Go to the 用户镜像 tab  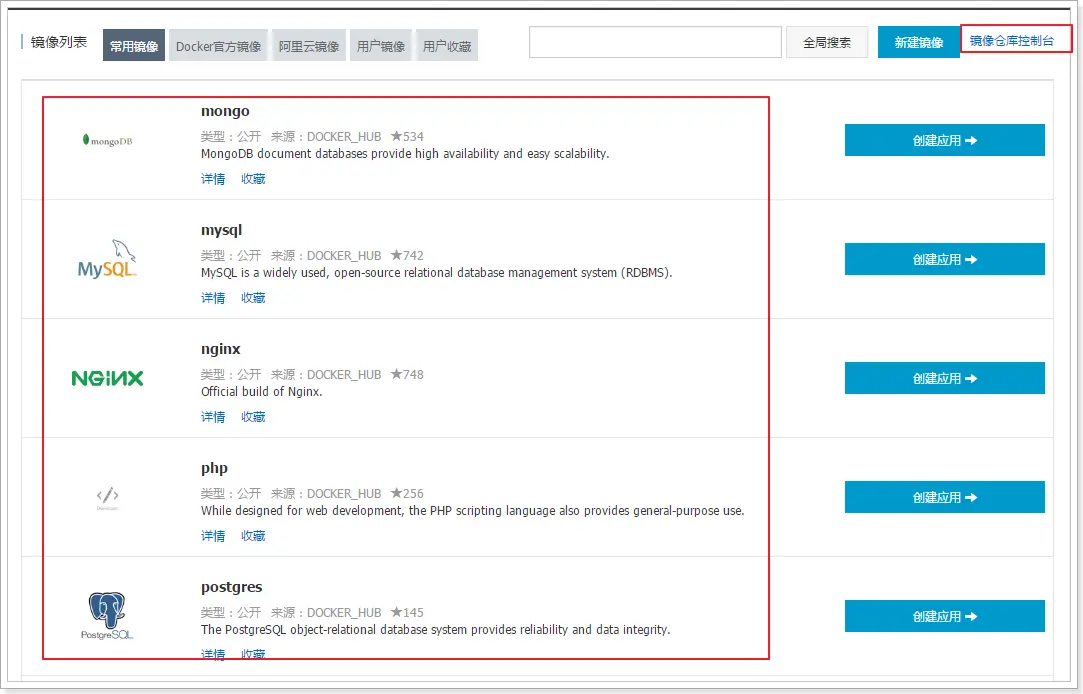point(381,46)
